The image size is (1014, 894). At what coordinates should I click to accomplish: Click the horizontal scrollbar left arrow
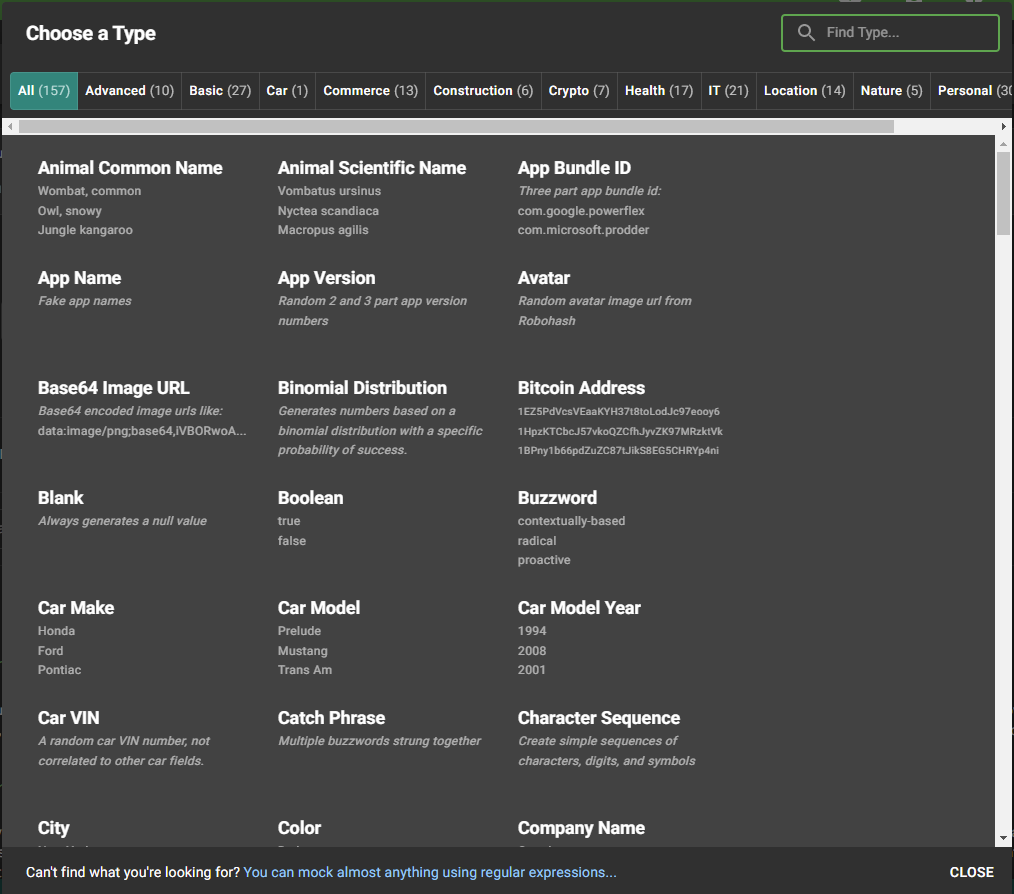10,127
